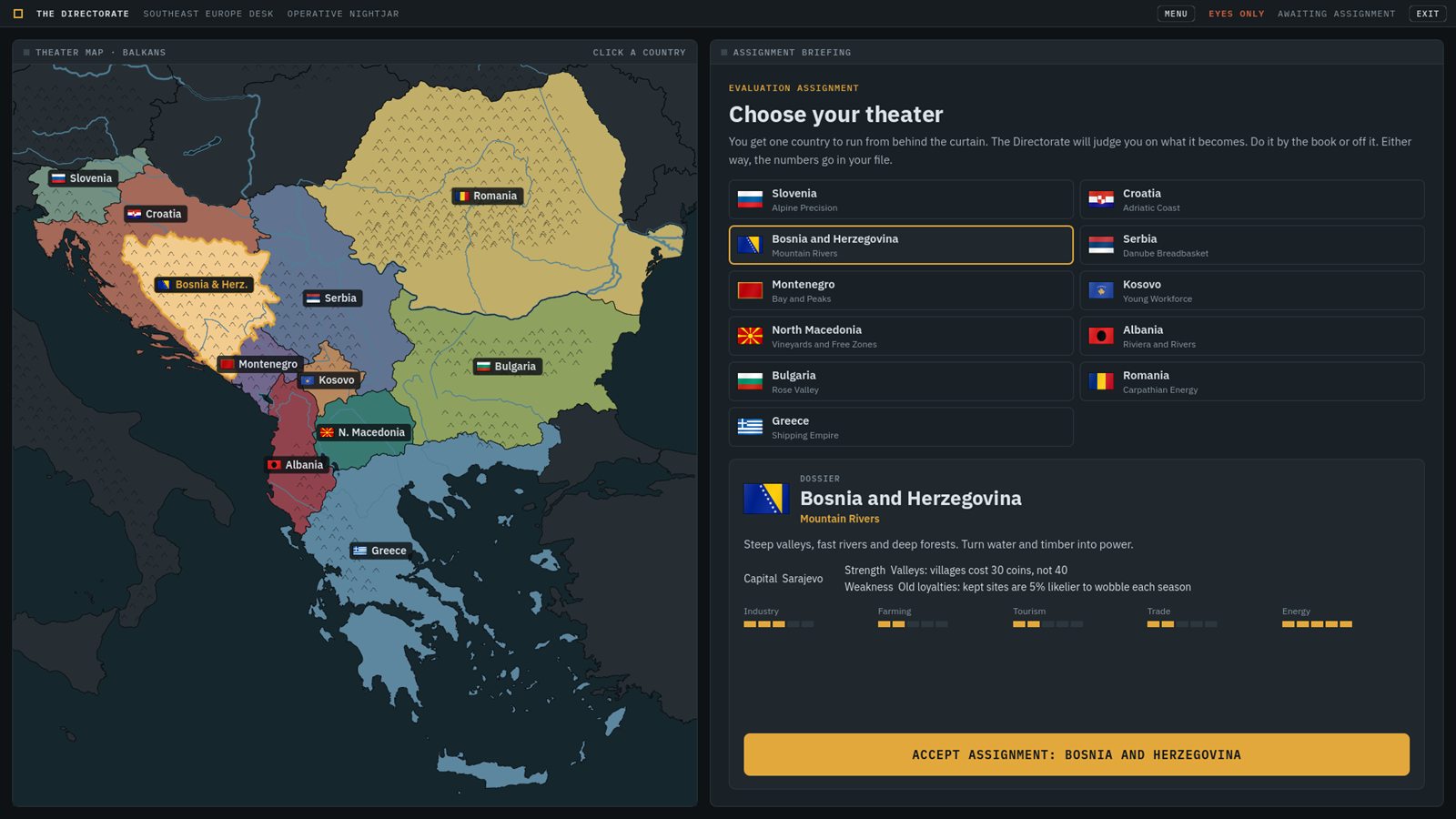Click The Directorate logo square icon

point(18,14)
